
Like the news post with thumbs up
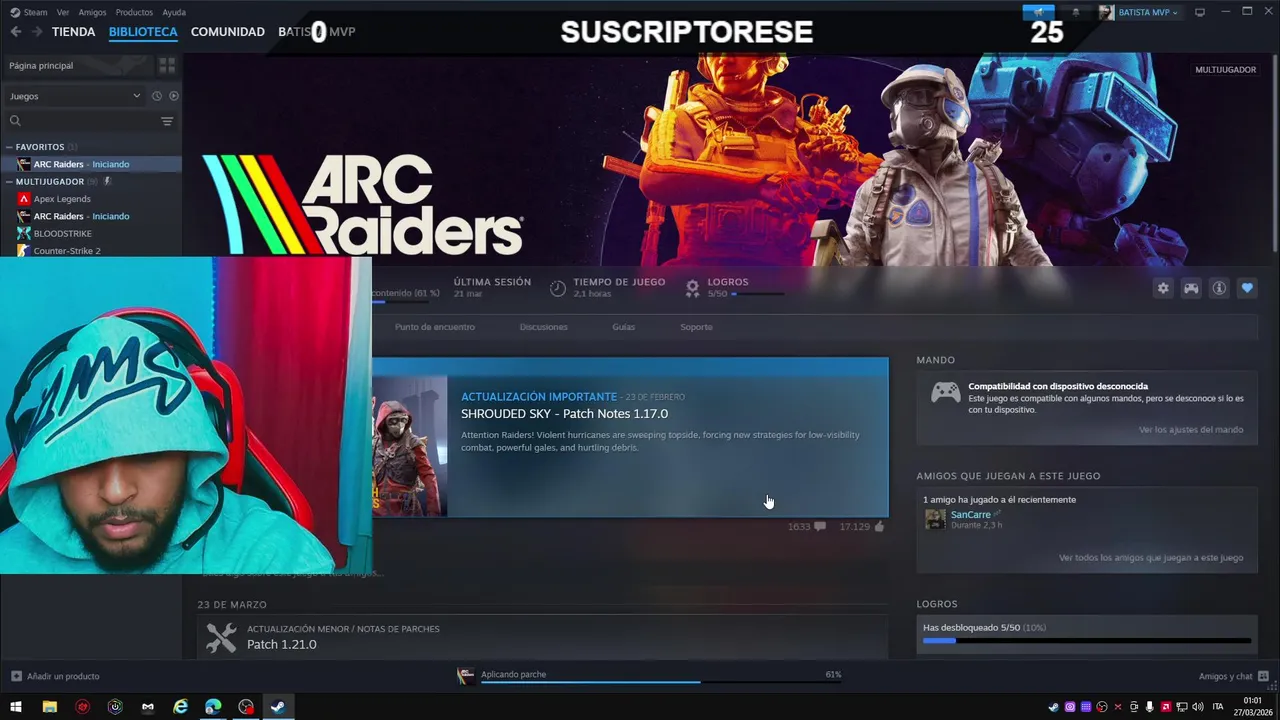[x=879, y=526]
